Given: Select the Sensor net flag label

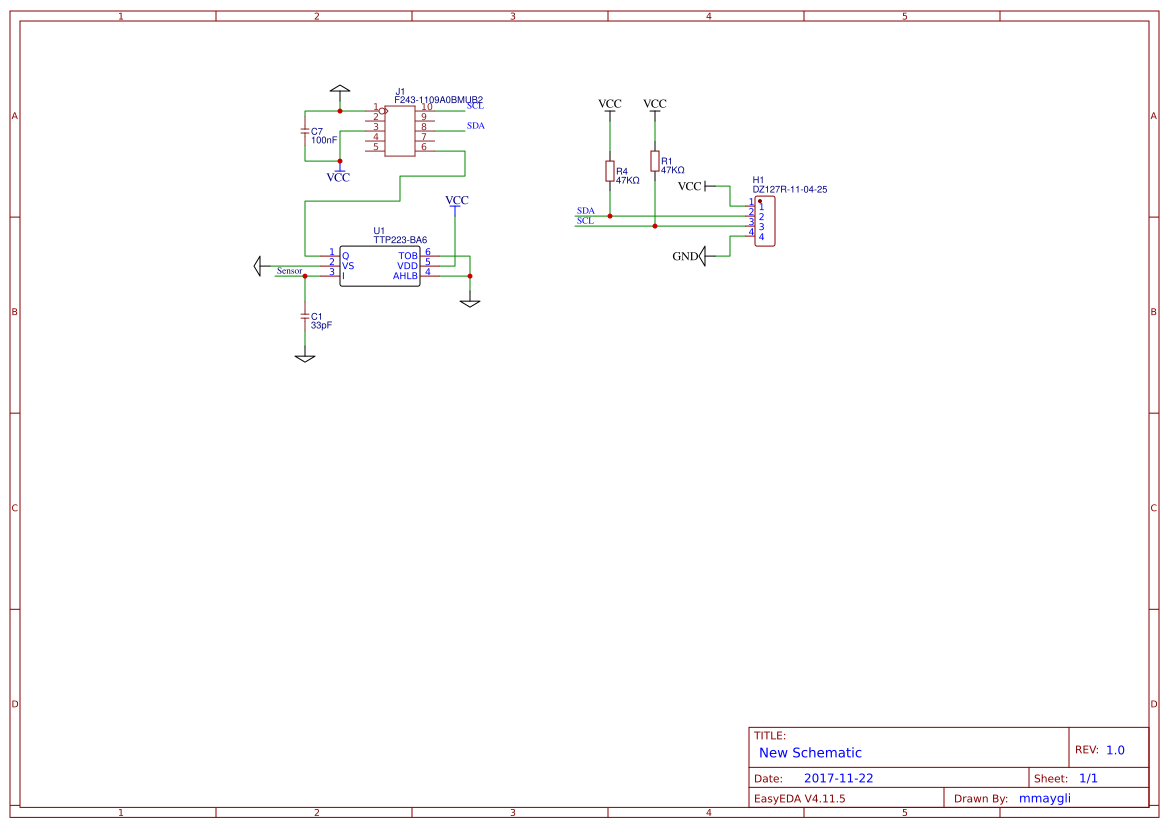Looking at the screenshot, I should coord(291,270).
